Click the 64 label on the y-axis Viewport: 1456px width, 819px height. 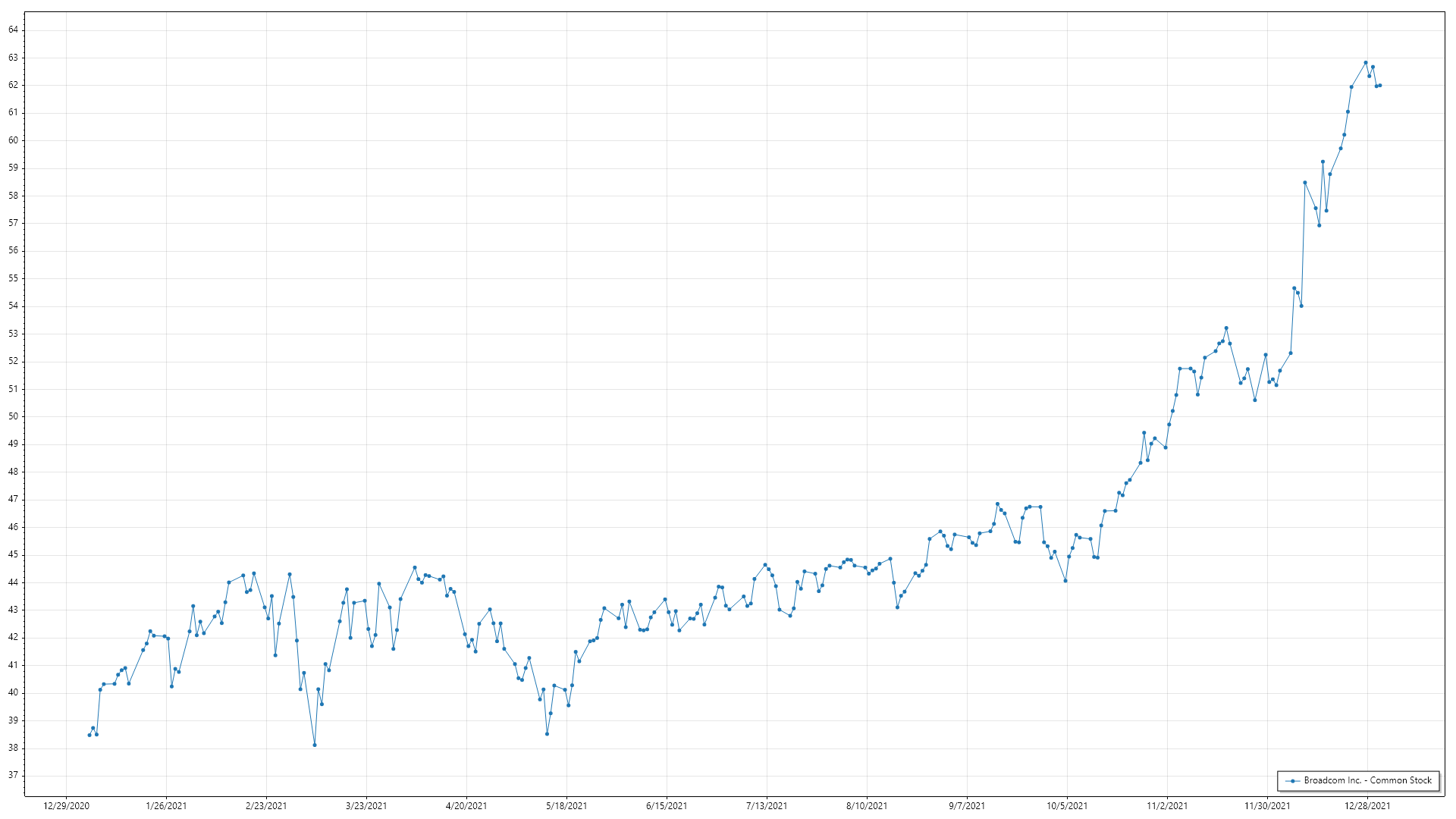(14, 30)
